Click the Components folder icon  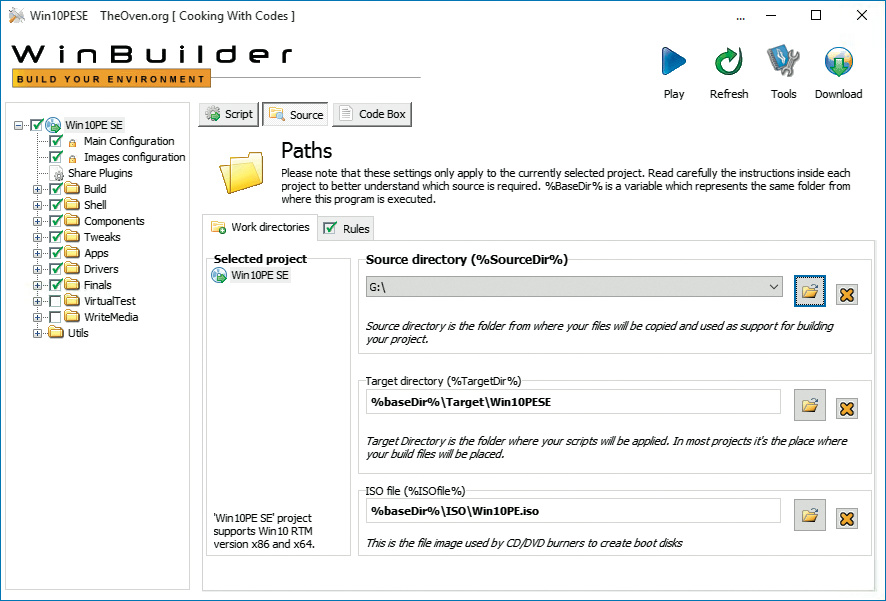pos(72,220)
